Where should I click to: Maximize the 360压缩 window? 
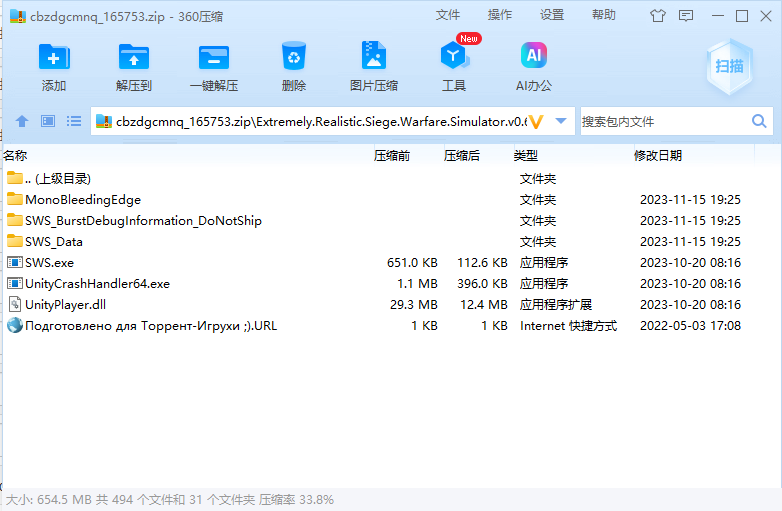[x=742, y=16]
